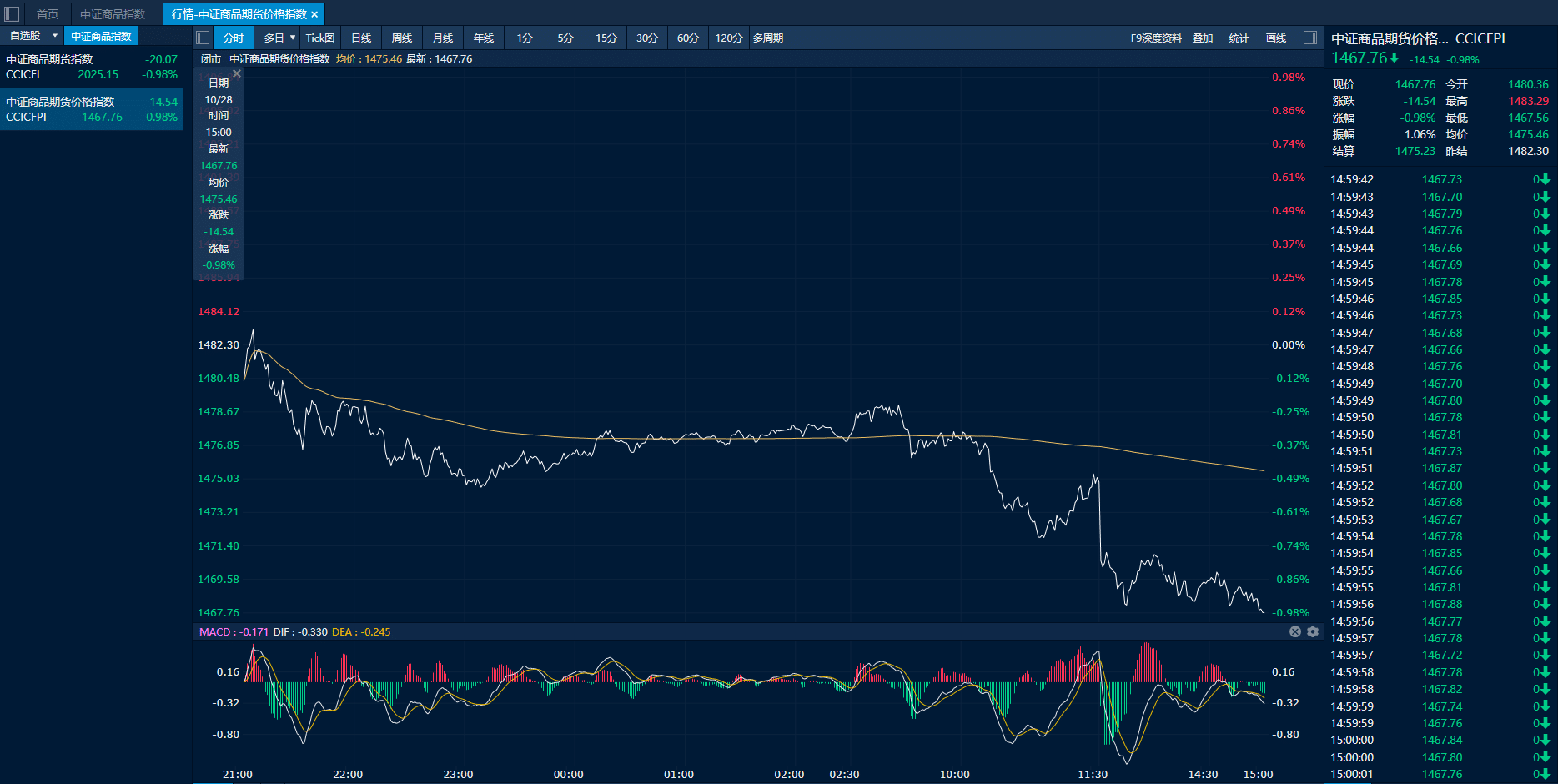The image size is (1558, 784).
Task: Switch to Tick图 view
Action: pos(319,38)
